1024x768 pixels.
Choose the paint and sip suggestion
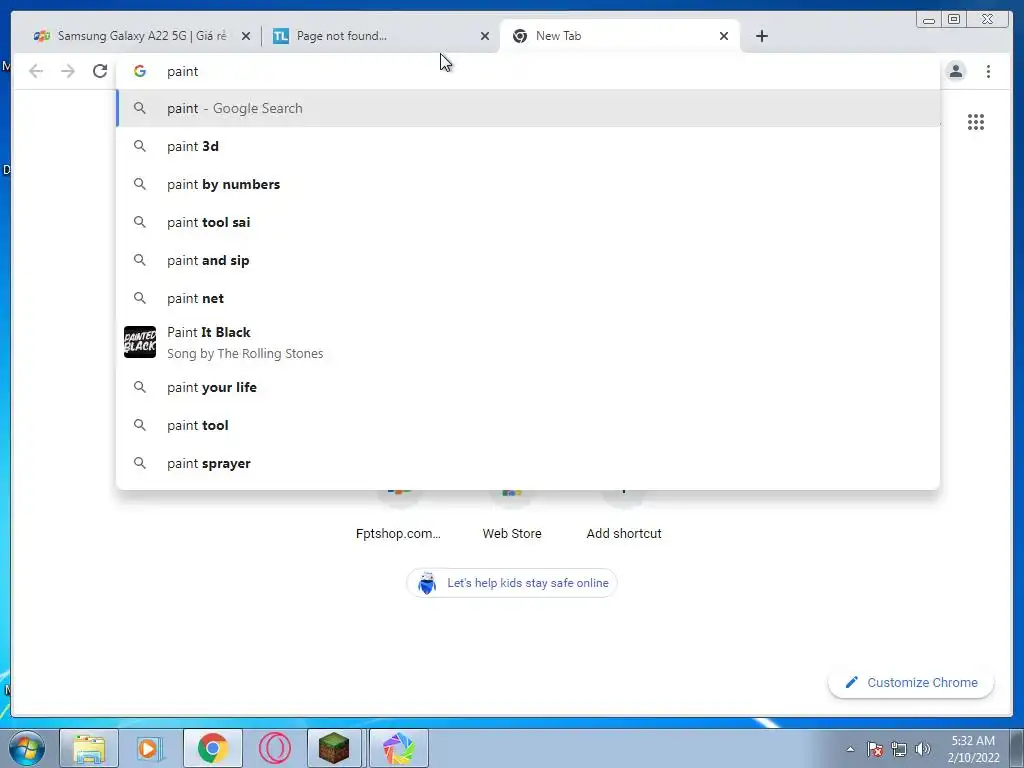click(528, 260)
